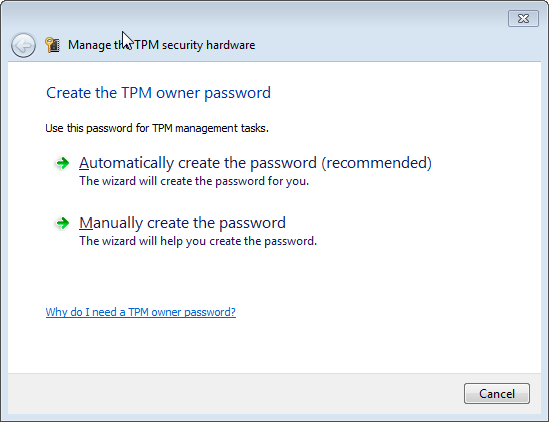Close the TPM wizard with the X button

coord(523,18)
